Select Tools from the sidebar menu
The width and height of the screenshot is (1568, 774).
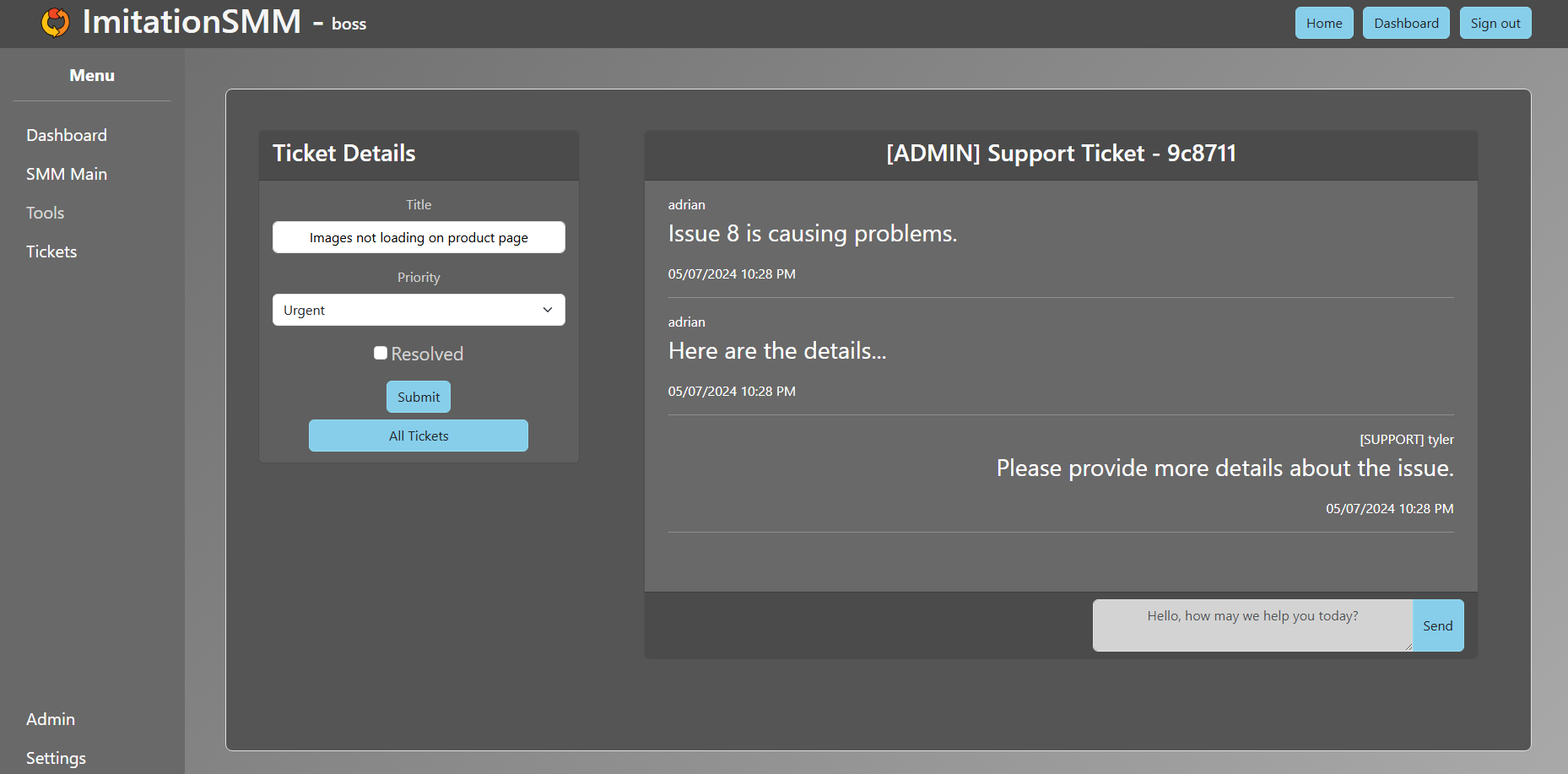coord(46,213)
